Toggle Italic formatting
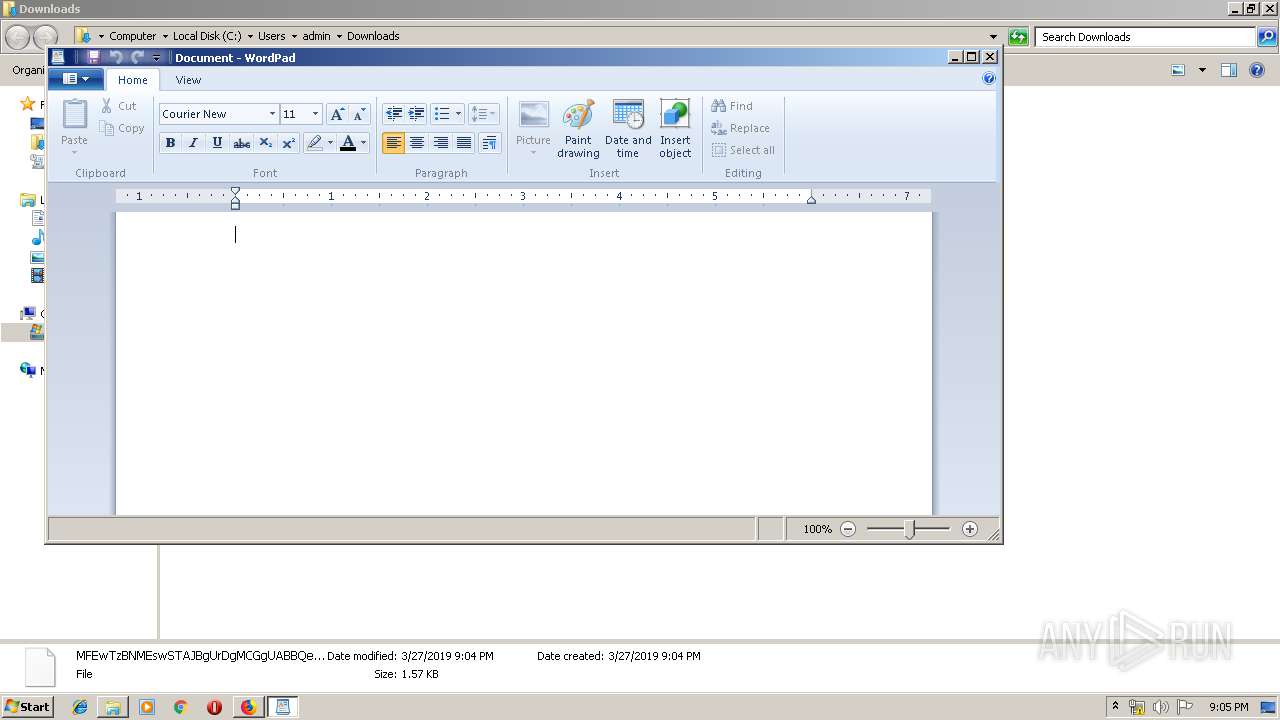Screen dimensions: 1280x720 (x=193, y=143)
